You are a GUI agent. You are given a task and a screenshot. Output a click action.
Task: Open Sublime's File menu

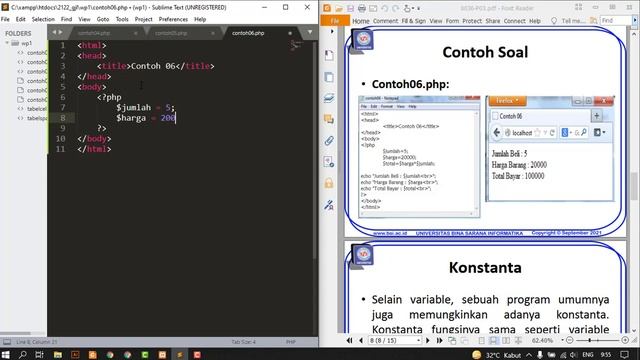point(5,19)
